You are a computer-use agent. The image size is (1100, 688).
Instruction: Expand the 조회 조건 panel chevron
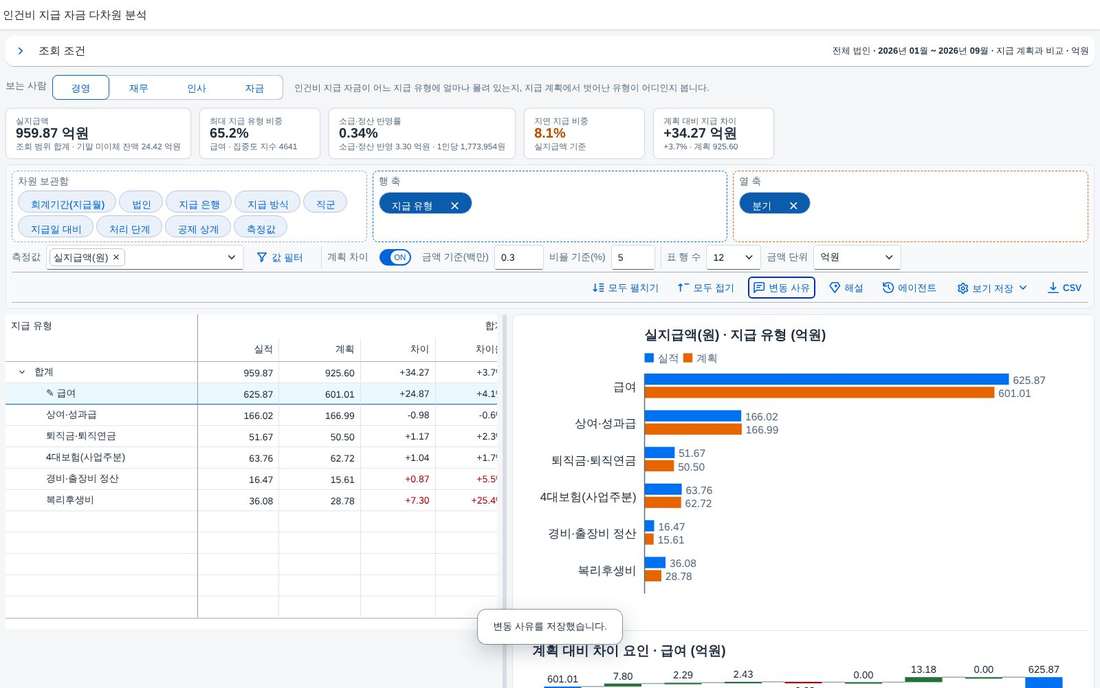pyautogui.click(x=20, y=50)
